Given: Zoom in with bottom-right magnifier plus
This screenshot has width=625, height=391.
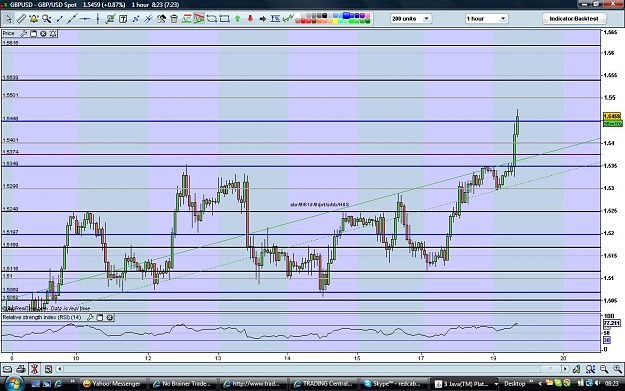Looking at the screenshot, I should 617,369.
